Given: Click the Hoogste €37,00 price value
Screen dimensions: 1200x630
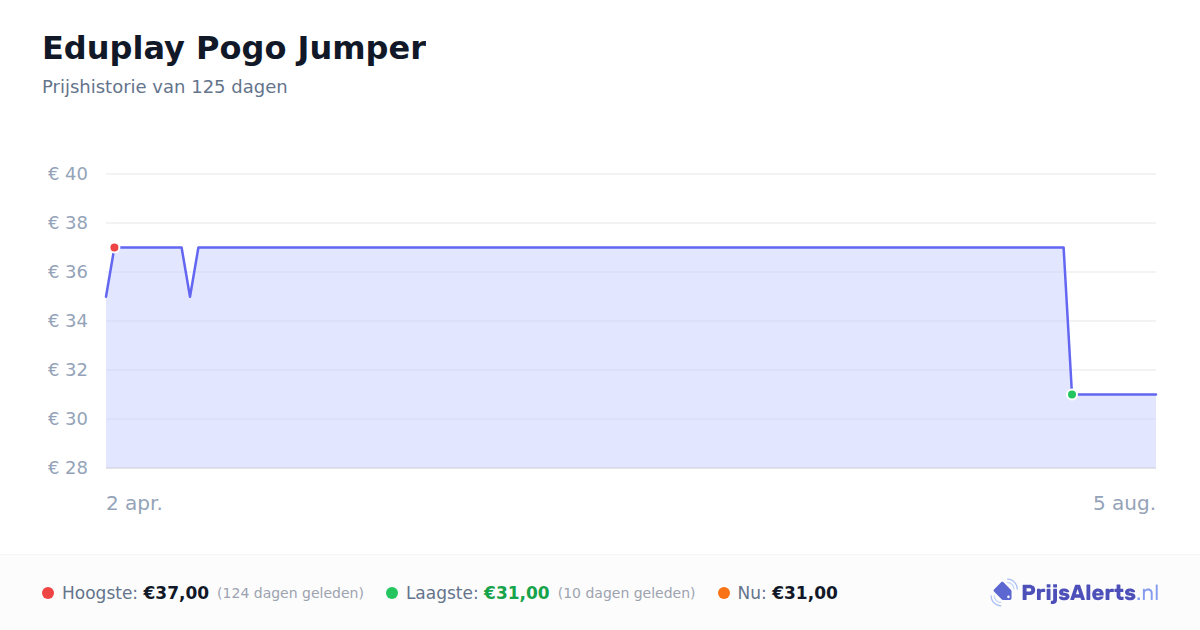Looking at the screenshot, I should 176,593.
